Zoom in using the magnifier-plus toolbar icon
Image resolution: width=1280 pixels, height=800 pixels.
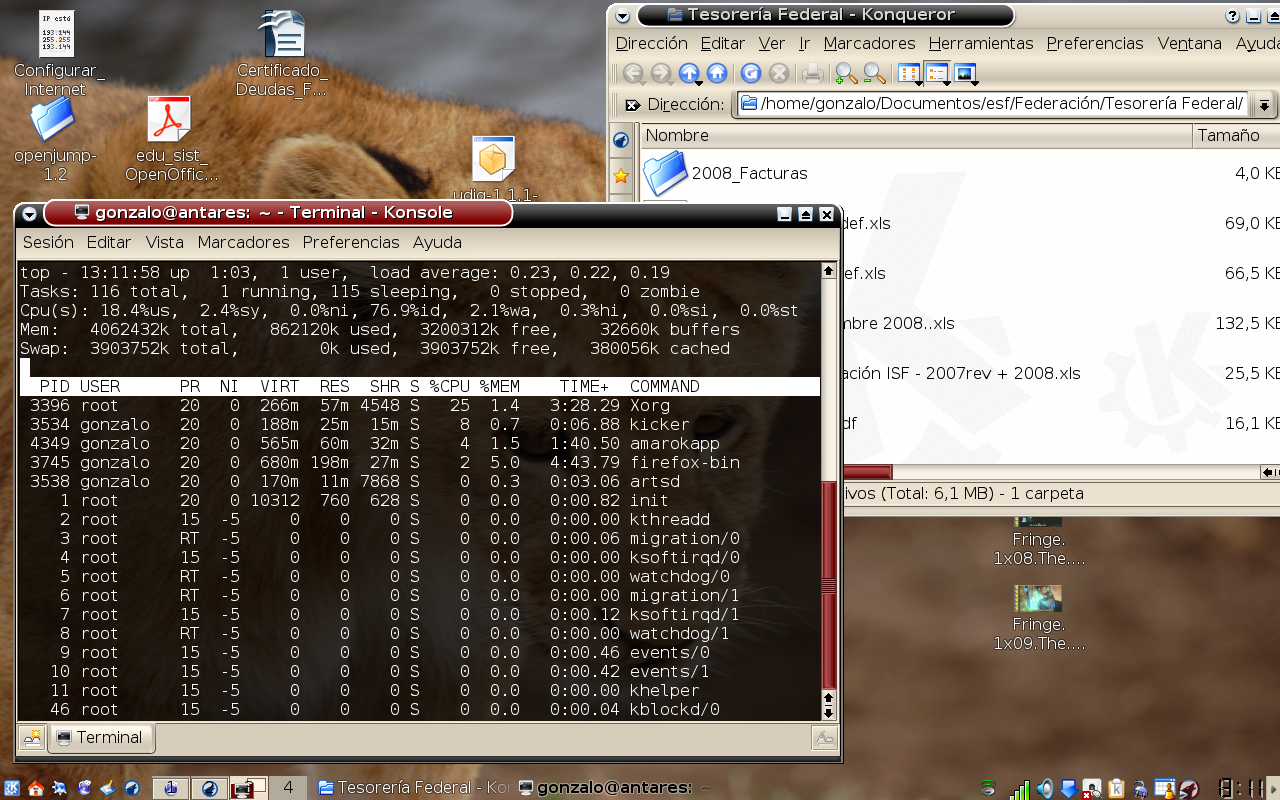point(847,73)
